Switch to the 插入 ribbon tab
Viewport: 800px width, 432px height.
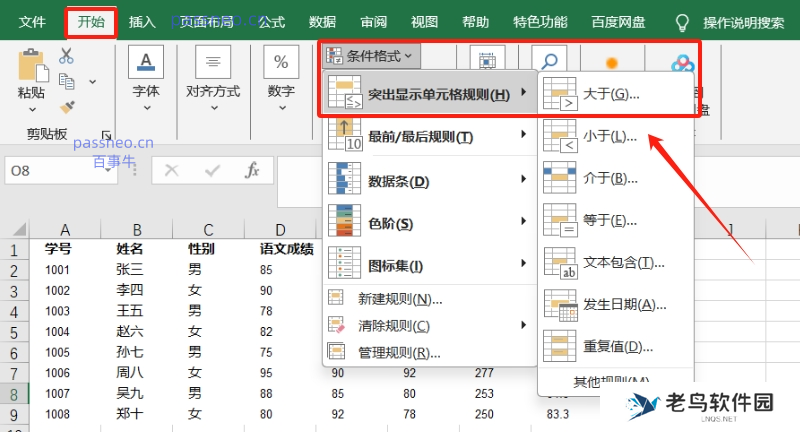142,22
